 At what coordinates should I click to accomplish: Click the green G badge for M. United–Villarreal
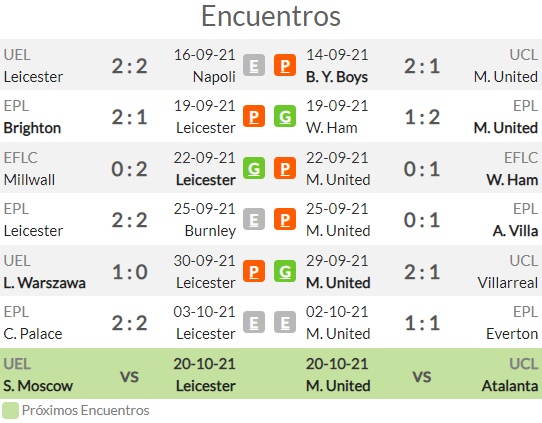pos(285,271)
